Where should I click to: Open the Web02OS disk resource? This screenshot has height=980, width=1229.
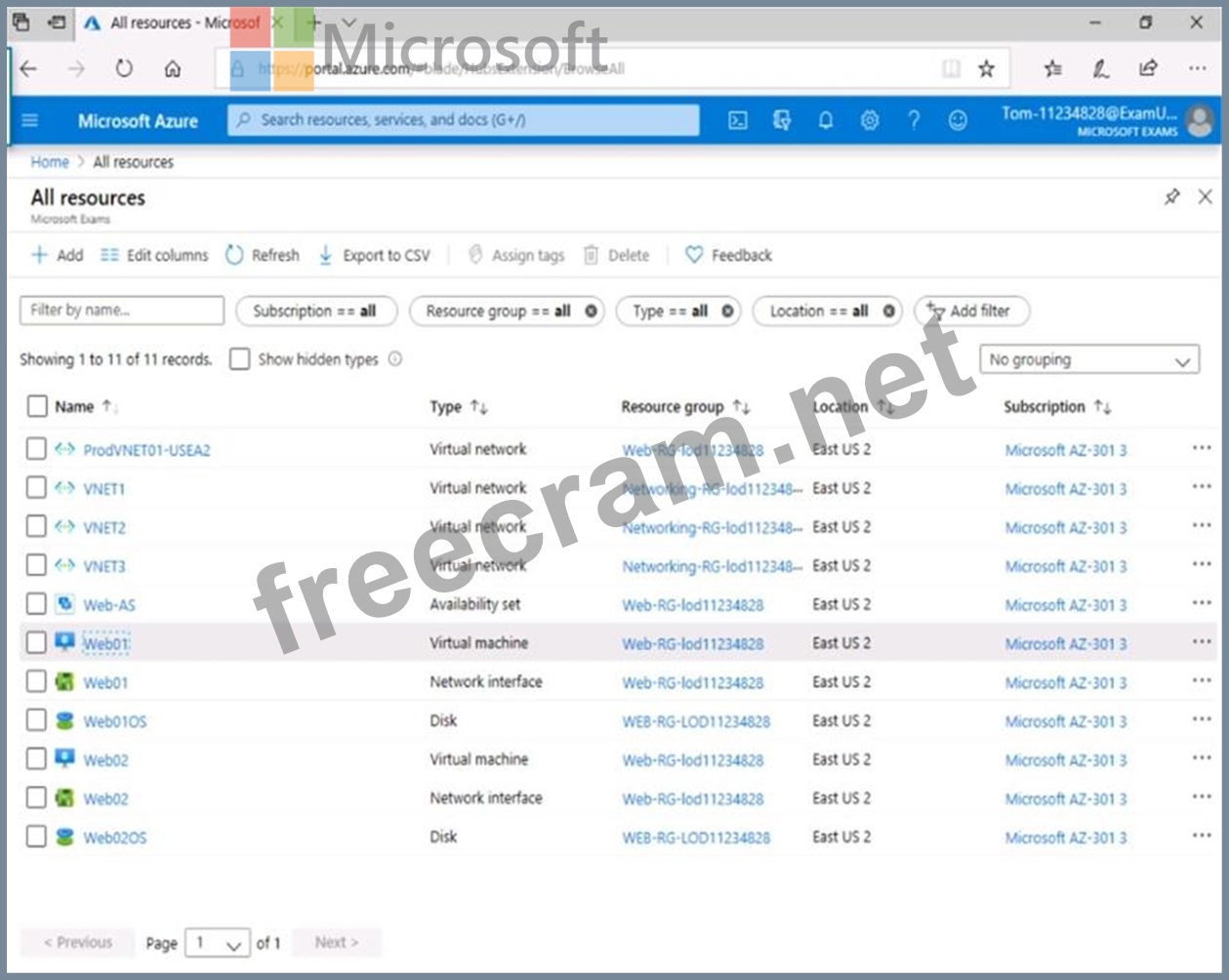(115, 837)
